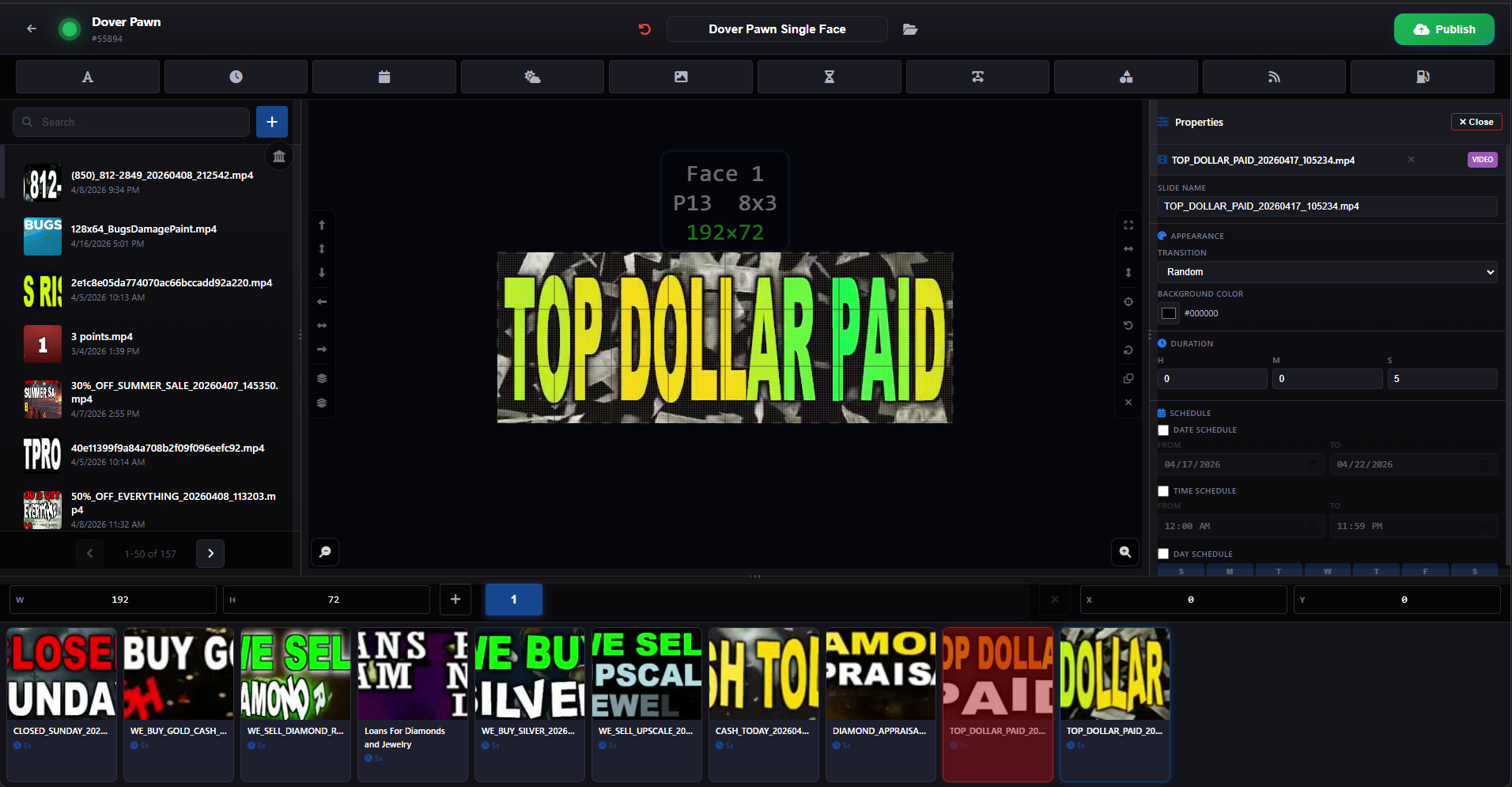This screenshot has width=1512, height=787.
Task: Open the RSS feed widget tool
Action: tap(1274, 77)
